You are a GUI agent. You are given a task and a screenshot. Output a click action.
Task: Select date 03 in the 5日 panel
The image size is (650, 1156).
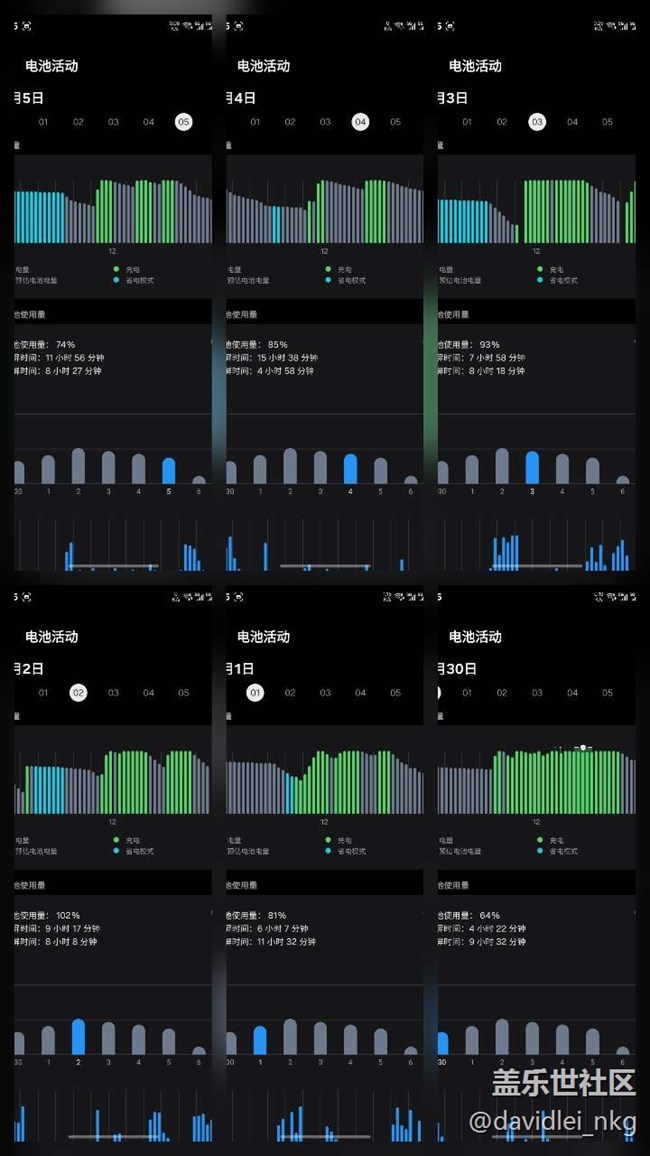pos(113,122)
